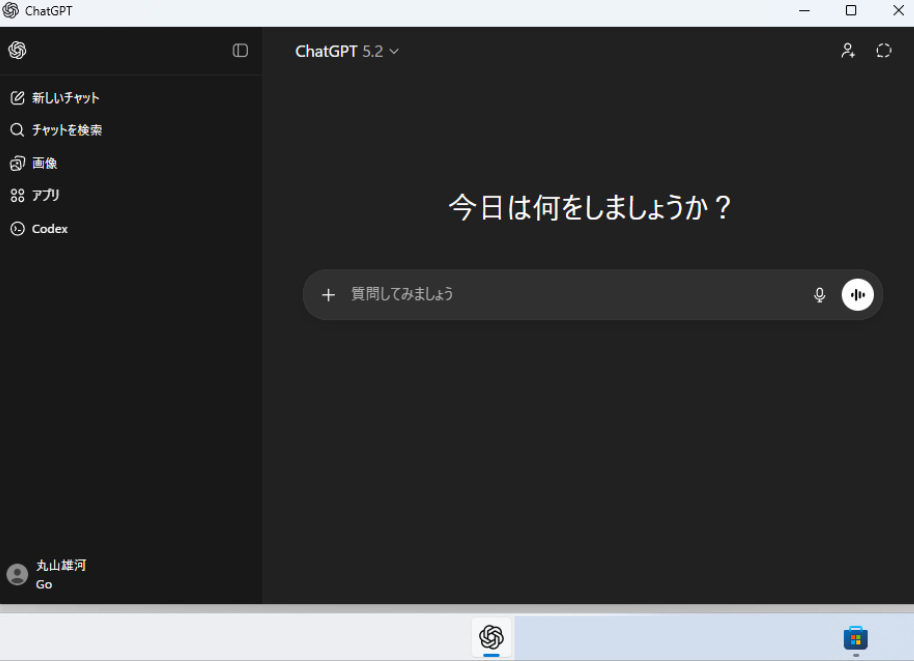
Task: Click the plus attach button in the prompt box
Action: (328, 295)
